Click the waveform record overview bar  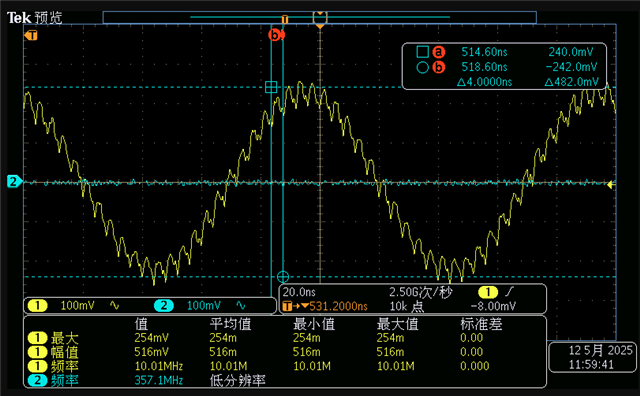tap(320, 17)
